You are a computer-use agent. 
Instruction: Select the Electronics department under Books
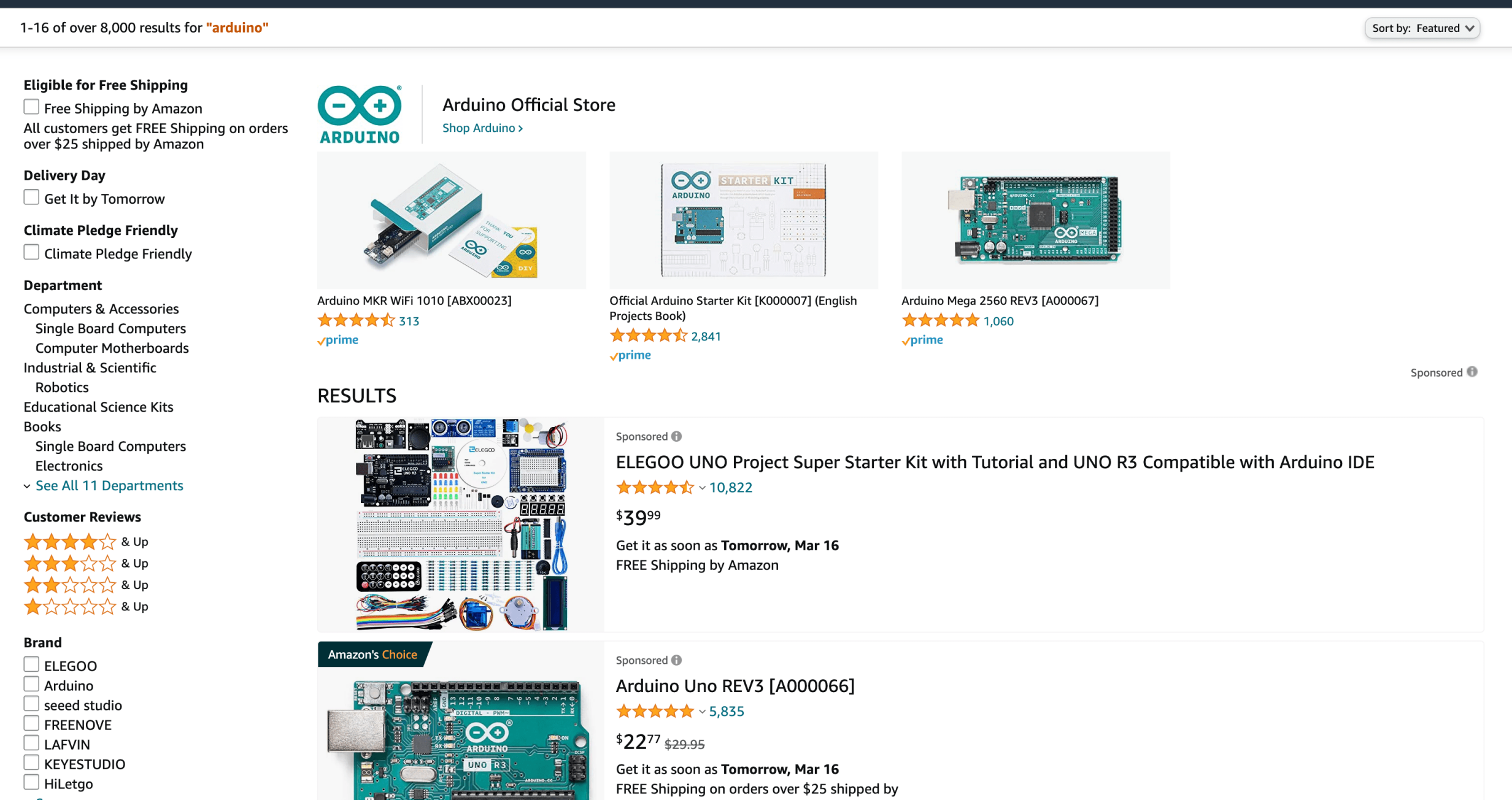[x=69, y=466]
